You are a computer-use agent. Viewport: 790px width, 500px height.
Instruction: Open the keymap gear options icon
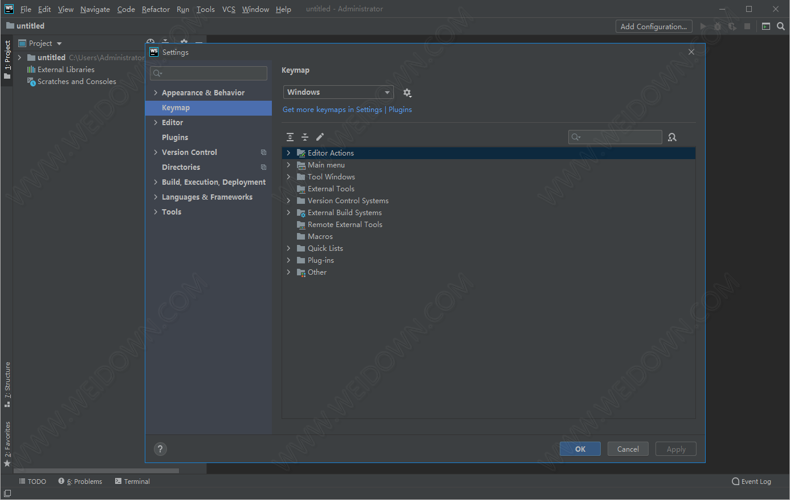(407, 93)
